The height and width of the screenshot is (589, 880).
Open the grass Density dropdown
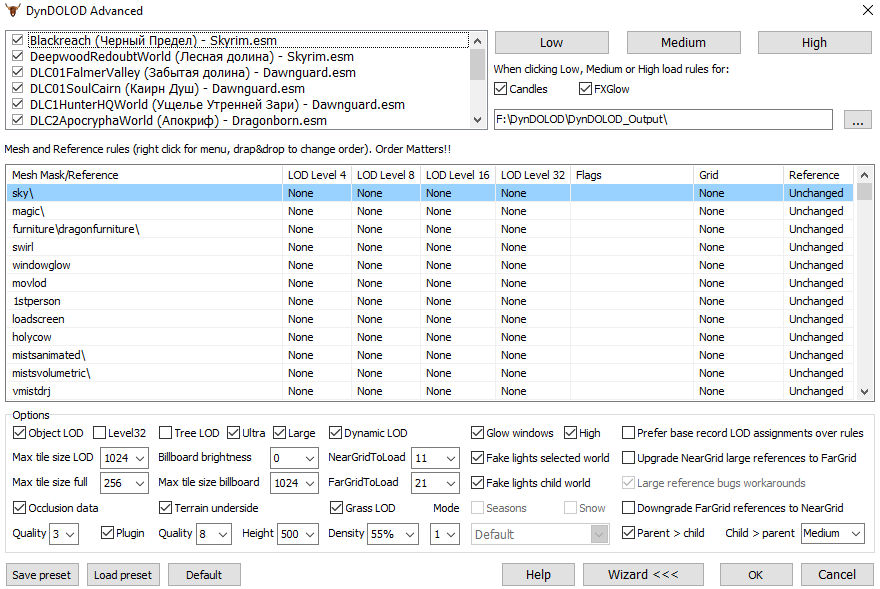point(393,534)
